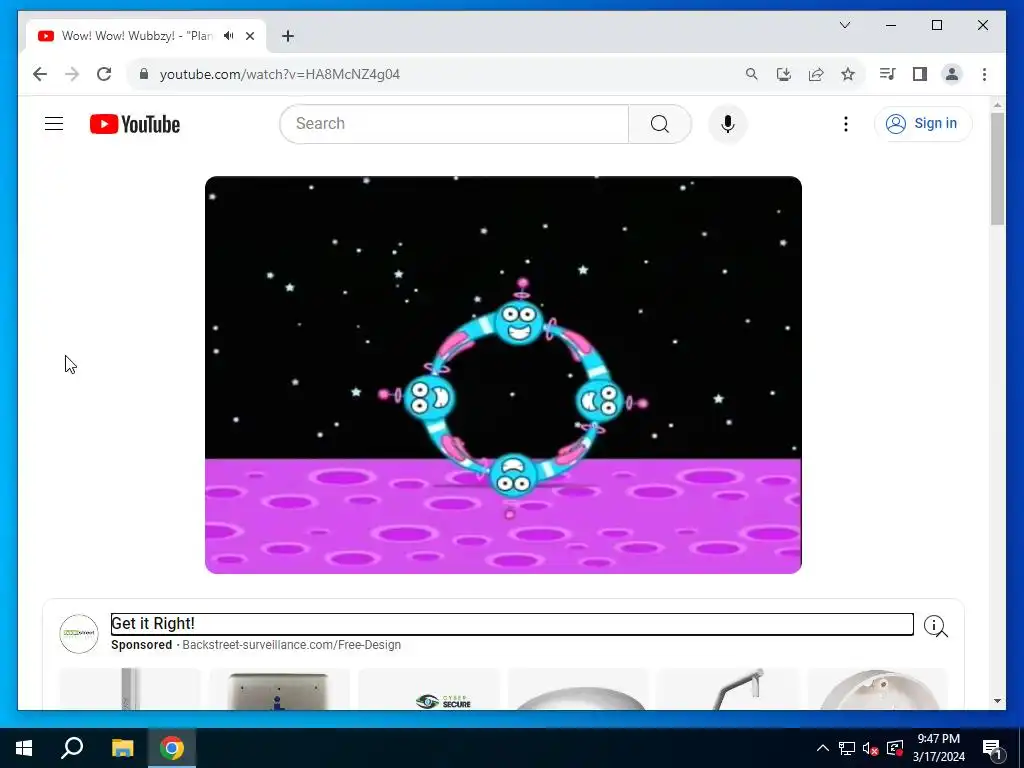
Task: Expand the tab search chevron
Action: [x=845, y=25]
